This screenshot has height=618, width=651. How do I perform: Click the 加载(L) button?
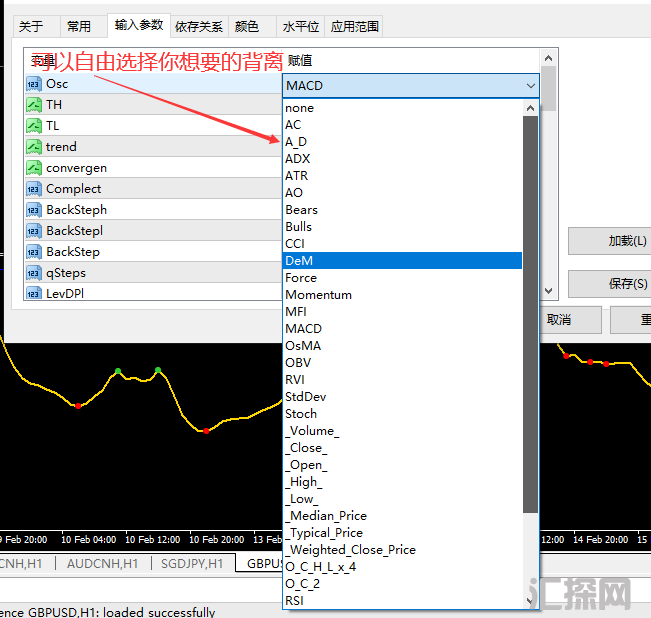(609, 241)
